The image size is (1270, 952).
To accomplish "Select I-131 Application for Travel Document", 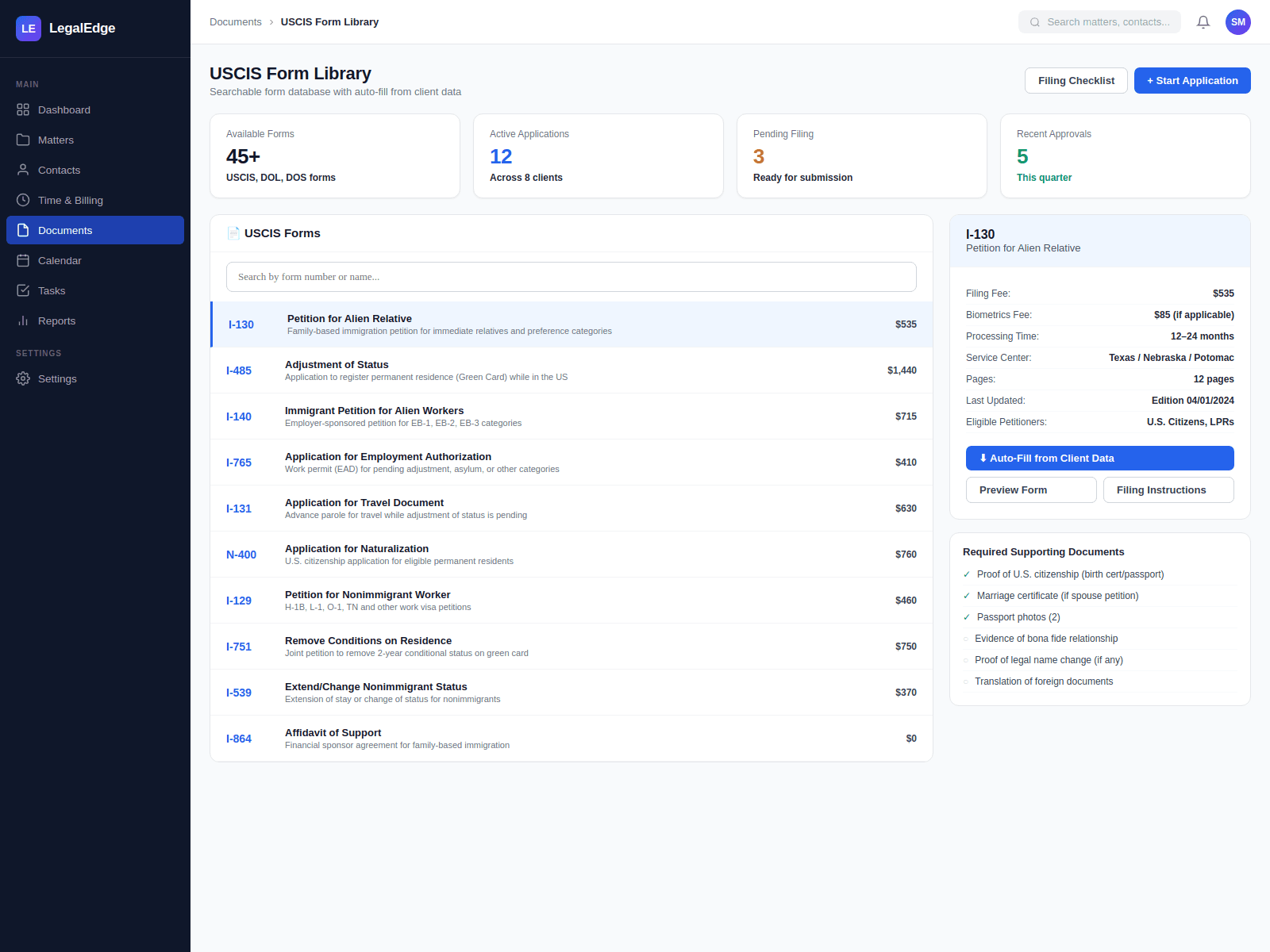I will pyautogui.click(x=571, y=509).
